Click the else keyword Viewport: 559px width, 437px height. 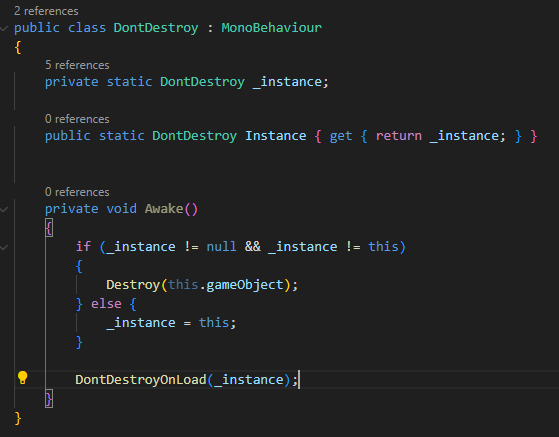(x=106, y=304)
